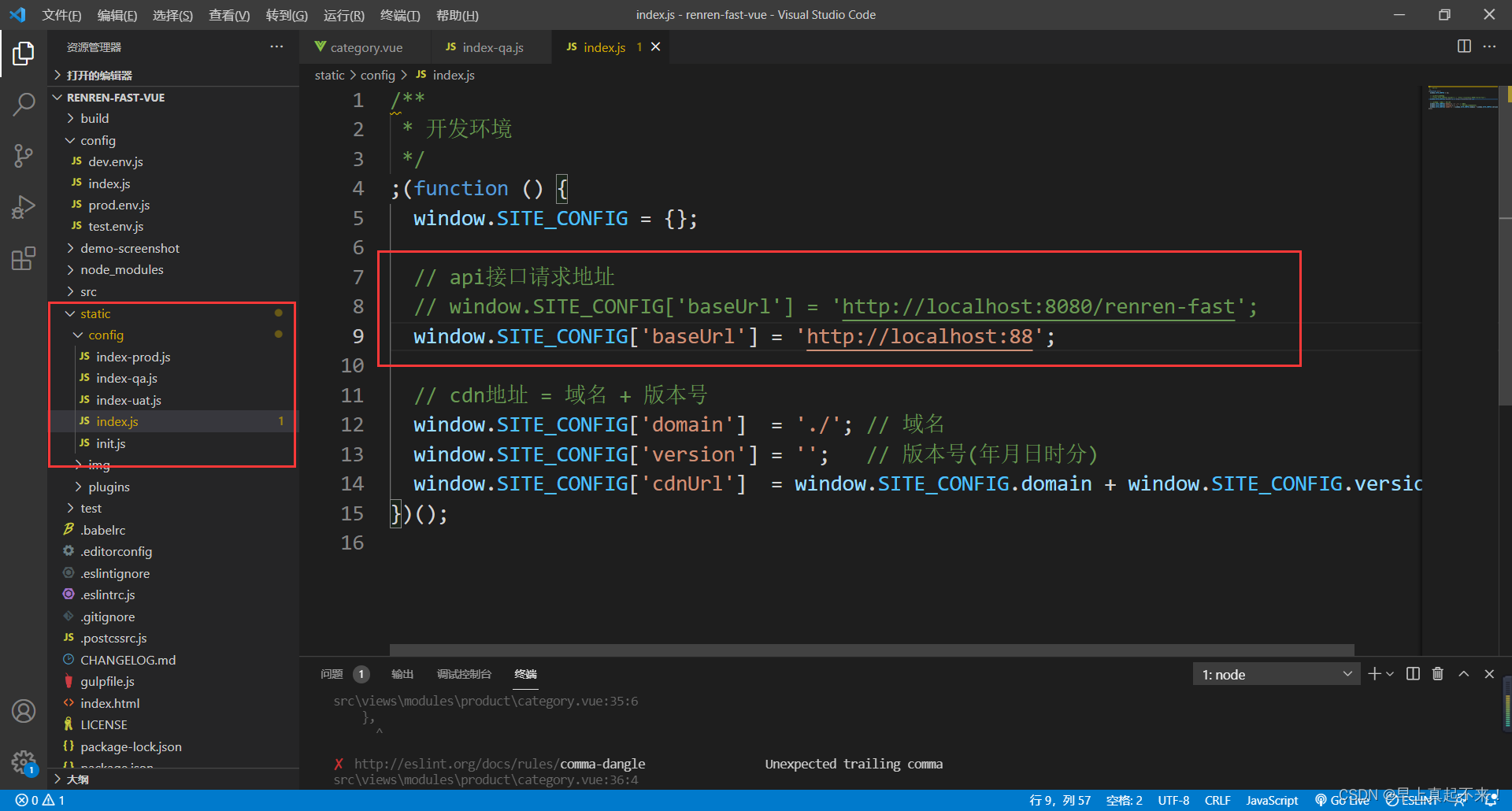Open the Manage gear settings icon
1512x811 pixels.
[24, 762]
